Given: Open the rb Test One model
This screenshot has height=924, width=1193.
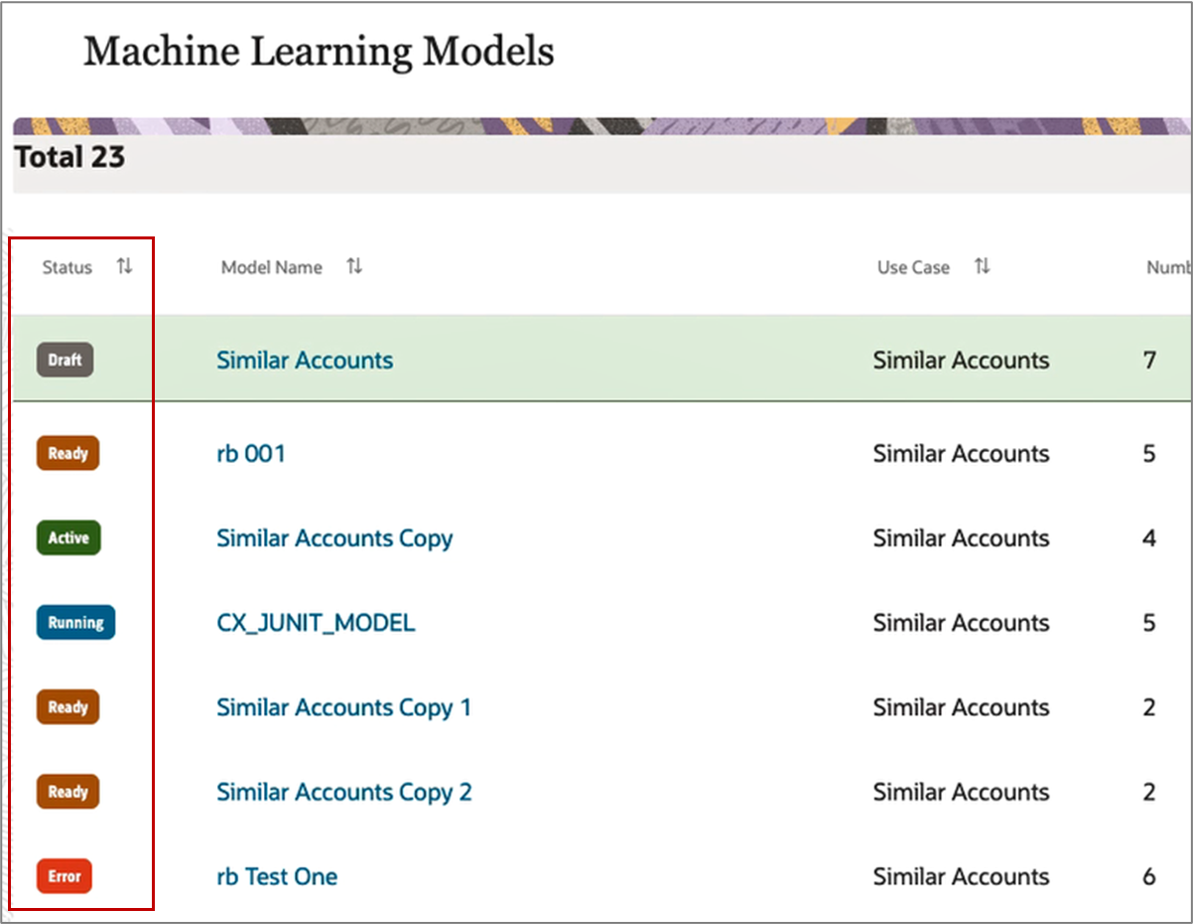Looking at the screenshot, I should click(277, 877).
